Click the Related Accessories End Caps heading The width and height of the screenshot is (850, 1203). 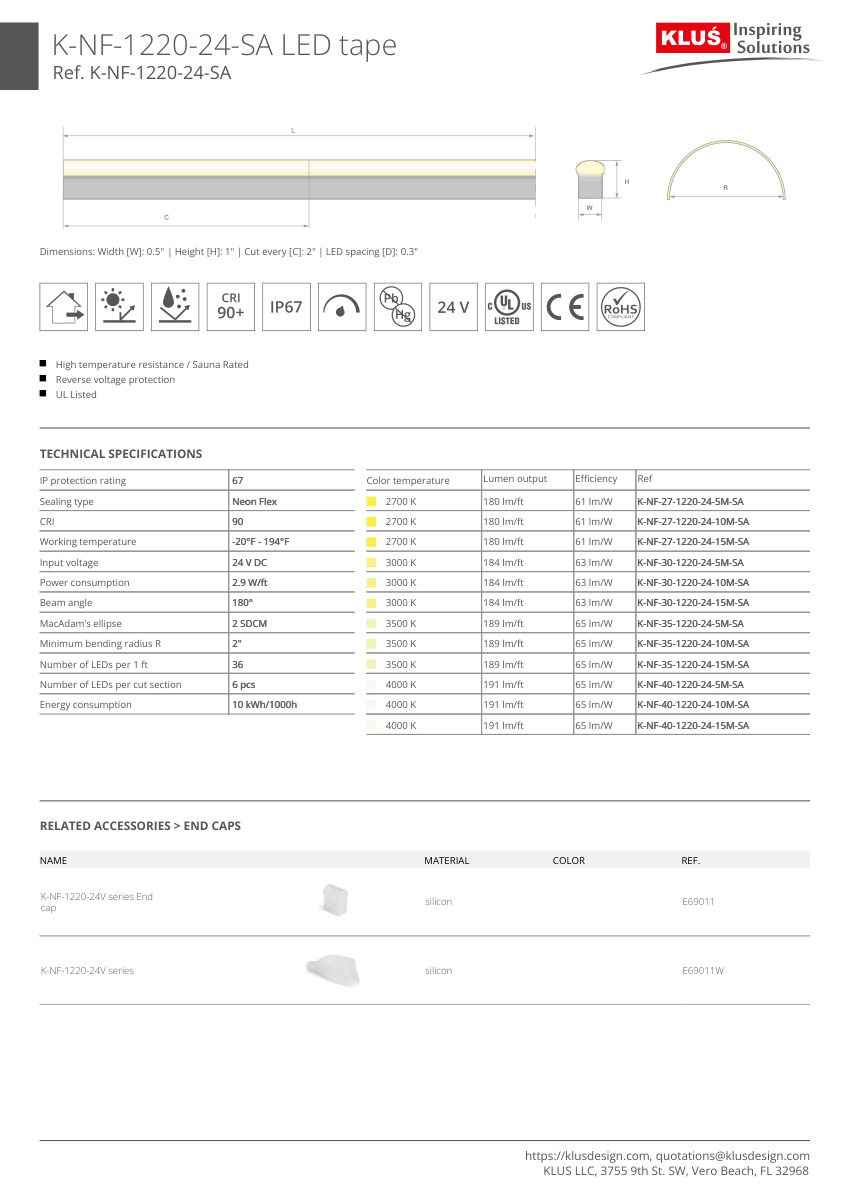click(140, 826)
